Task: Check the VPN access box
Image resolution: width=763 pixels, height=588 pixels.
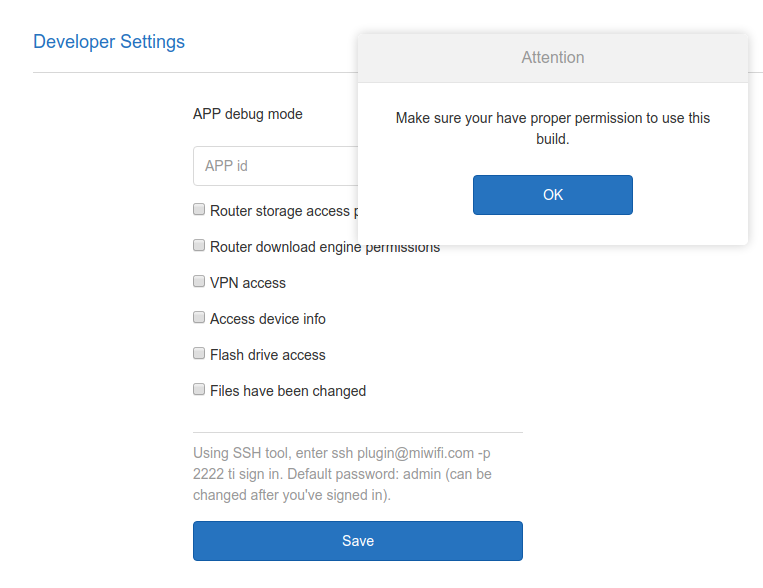Action: (x=199, y=281)
